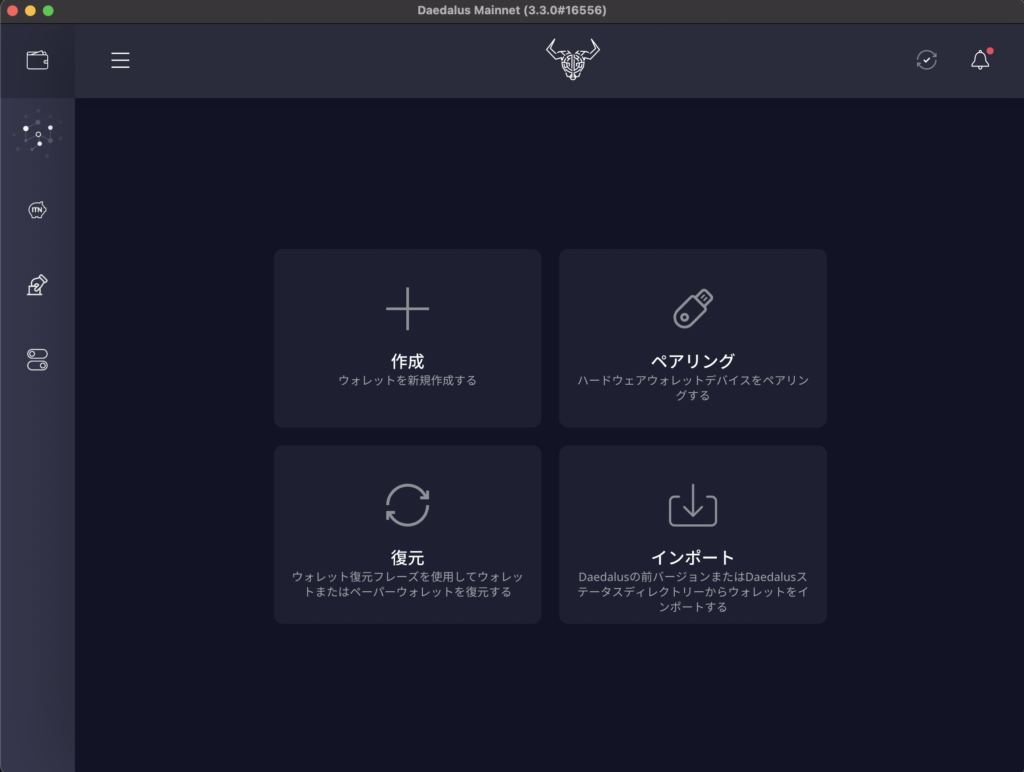Image resolution: width=1024 pixels, height=772 pixels.
Task: Toggle the hamburger menu for the sidebar
Action: pos(120,60)
